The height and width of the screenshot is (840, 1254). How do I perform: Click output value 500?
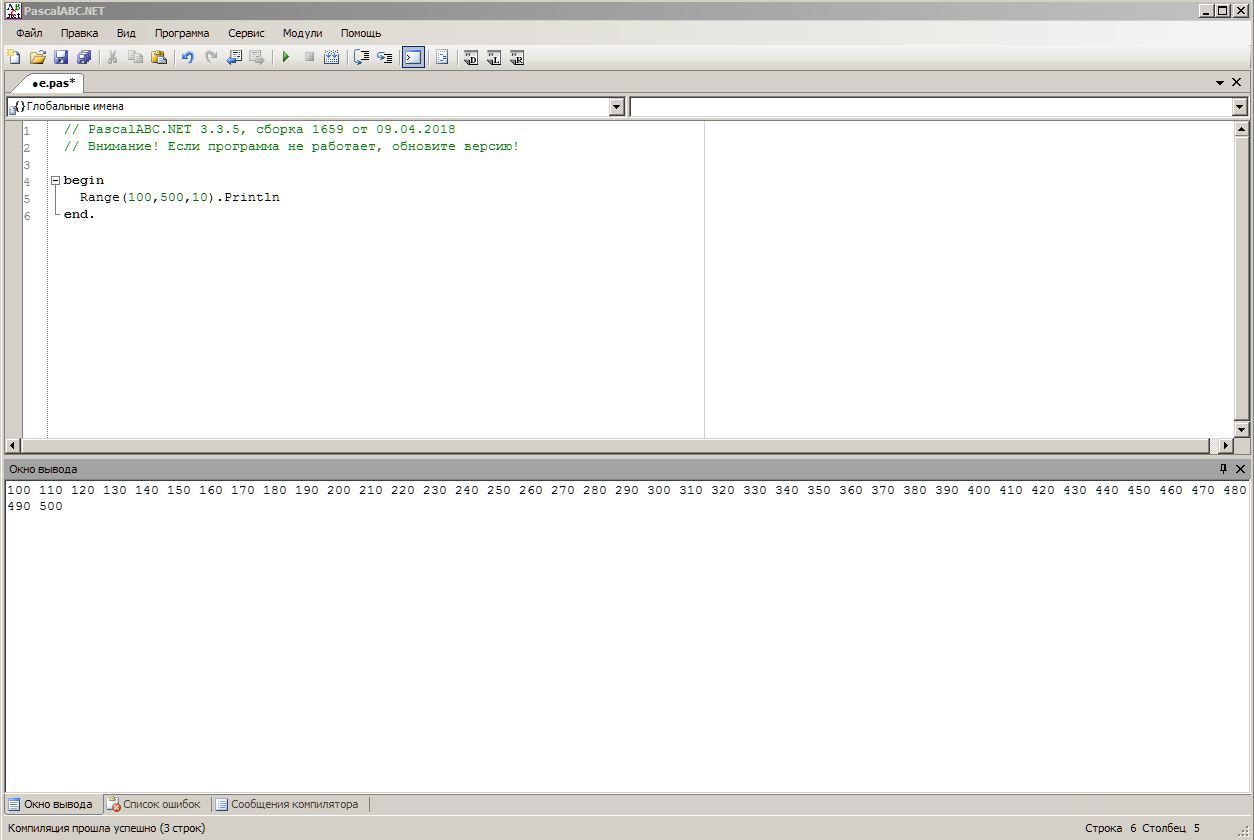(51, 507)
